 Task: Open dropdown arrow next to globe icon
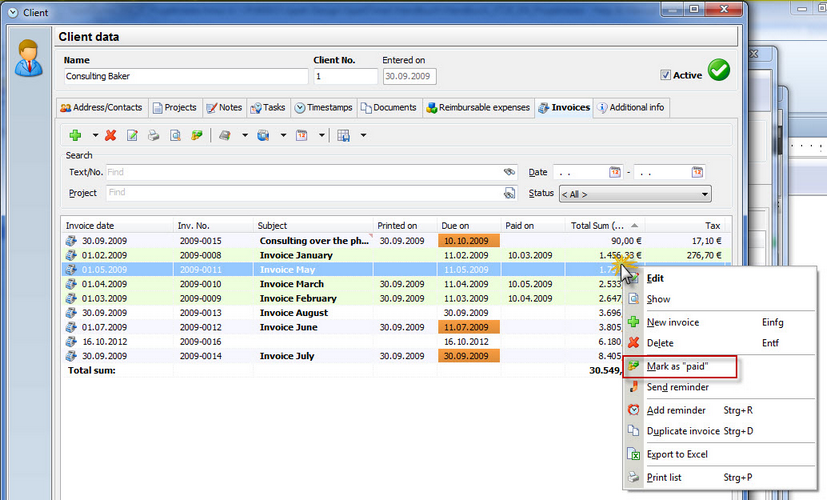point(283,136)
